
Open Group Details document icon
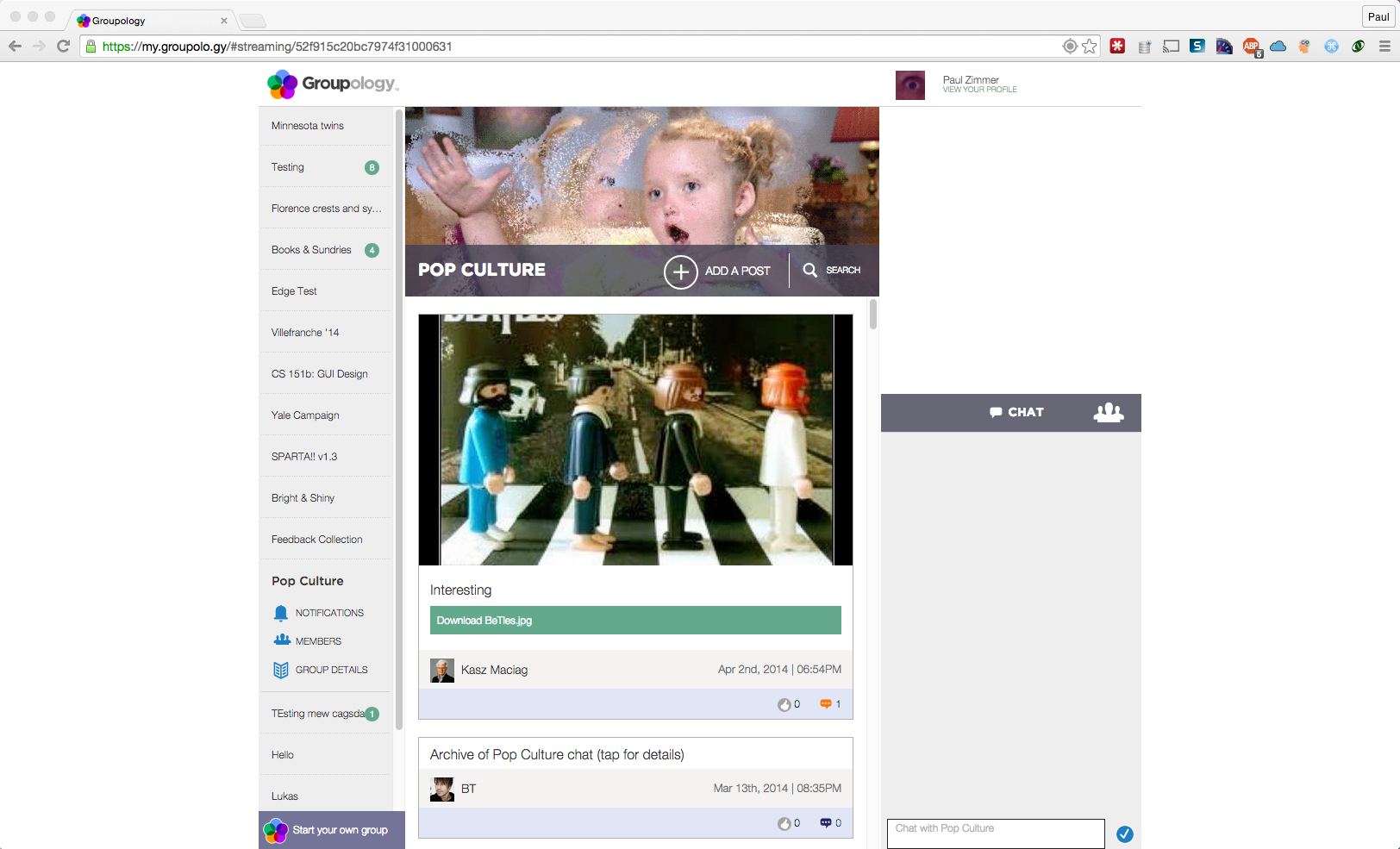[x=281, y=670]
